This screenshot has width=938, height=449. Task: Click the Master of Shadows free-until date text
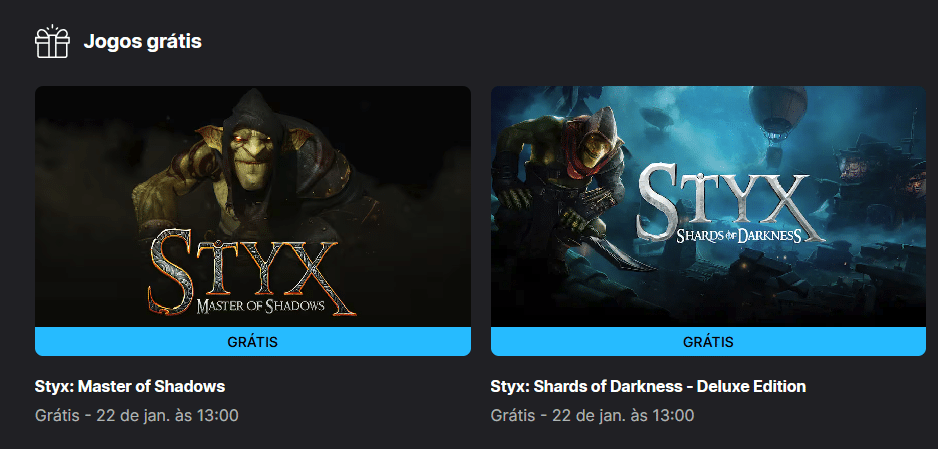(x=137, y=415)
